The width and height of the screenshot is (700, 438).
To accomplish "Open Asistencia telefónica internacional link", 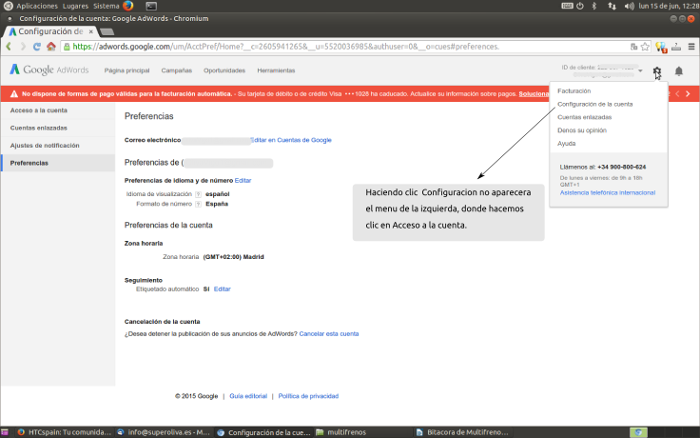I will pyautogui.click(x=607, y=192).
